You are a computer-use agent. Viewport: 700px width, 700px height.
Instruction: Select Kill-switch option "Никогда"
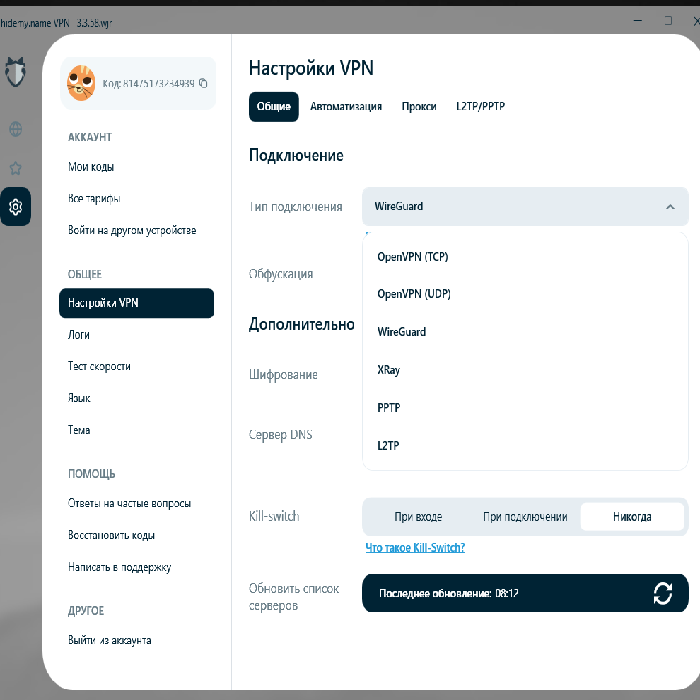pos(632,517)
